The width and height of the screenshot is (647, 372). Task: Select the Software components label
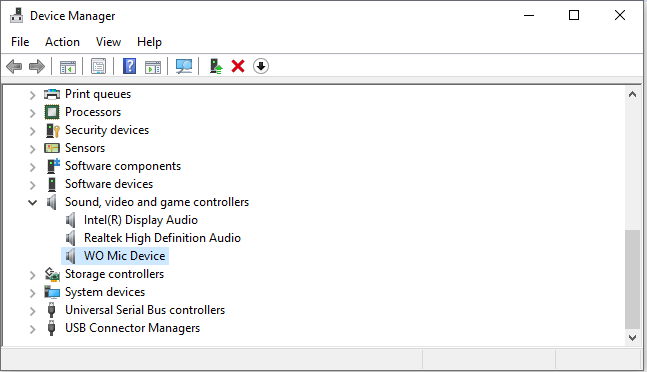(123, 166)
